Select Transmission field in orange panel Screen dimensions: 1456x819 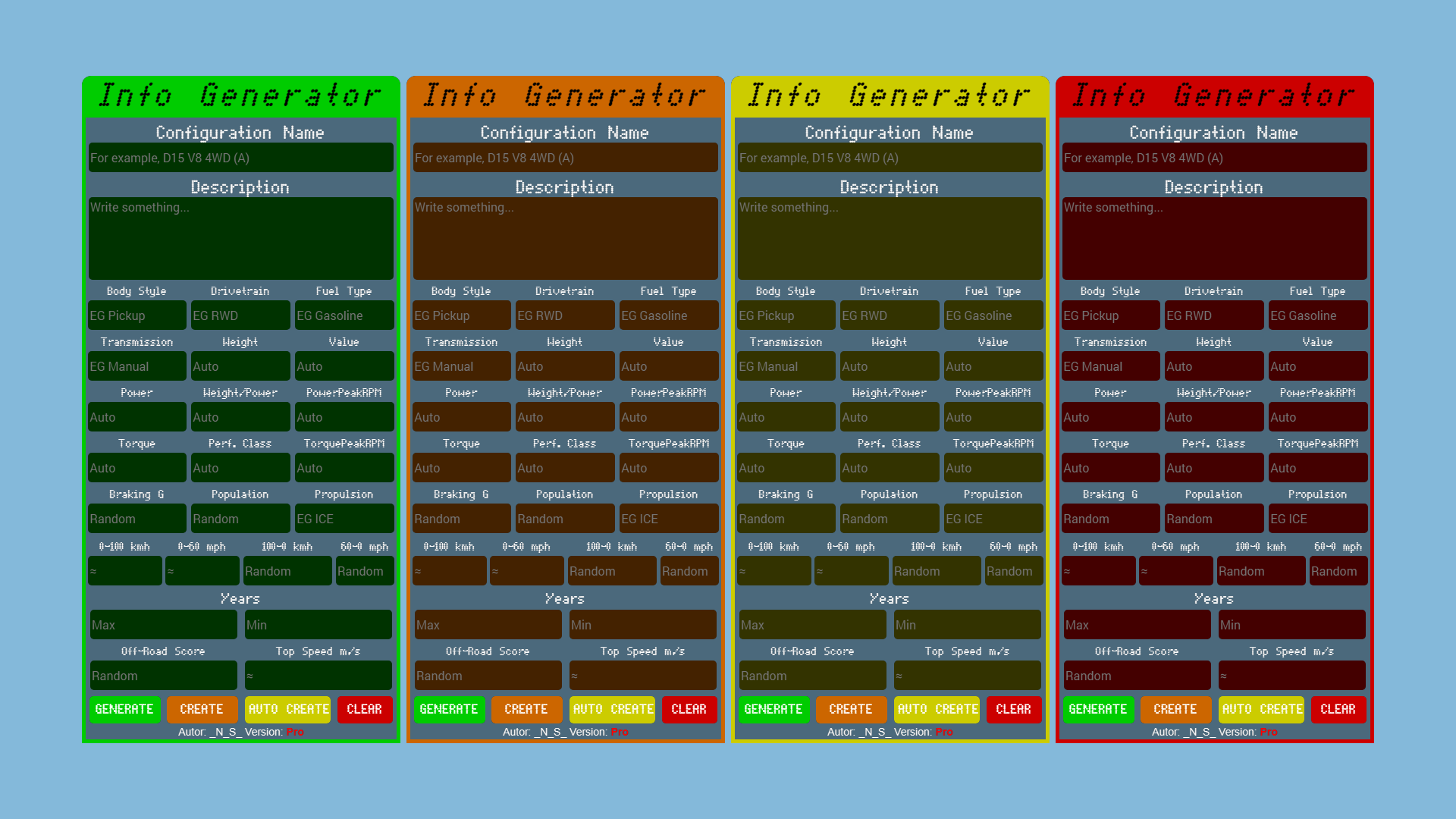pos(462,366)
